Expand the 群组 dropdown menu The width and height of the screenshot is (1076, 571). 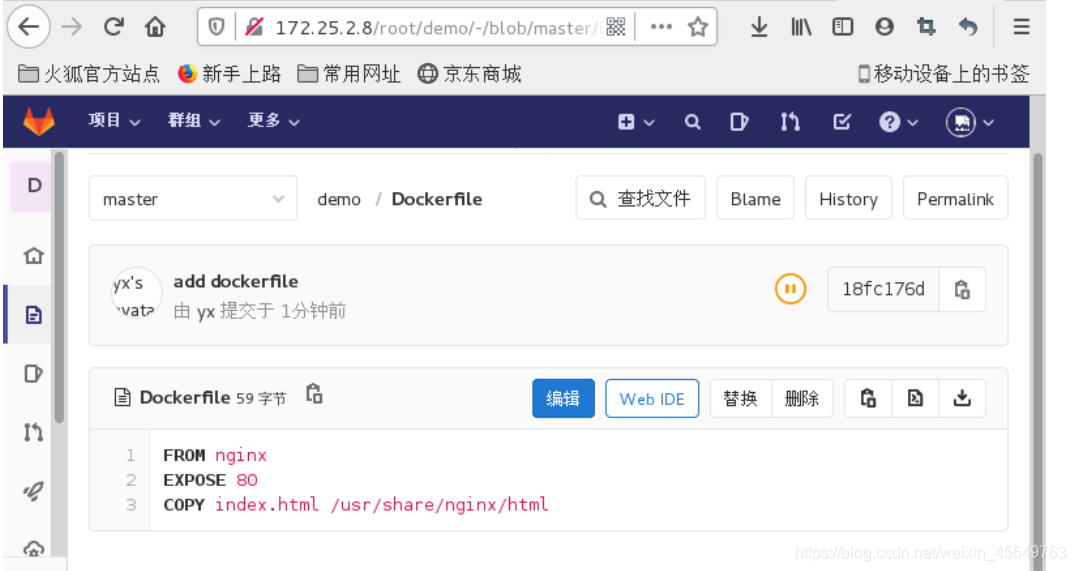[194, 121]
